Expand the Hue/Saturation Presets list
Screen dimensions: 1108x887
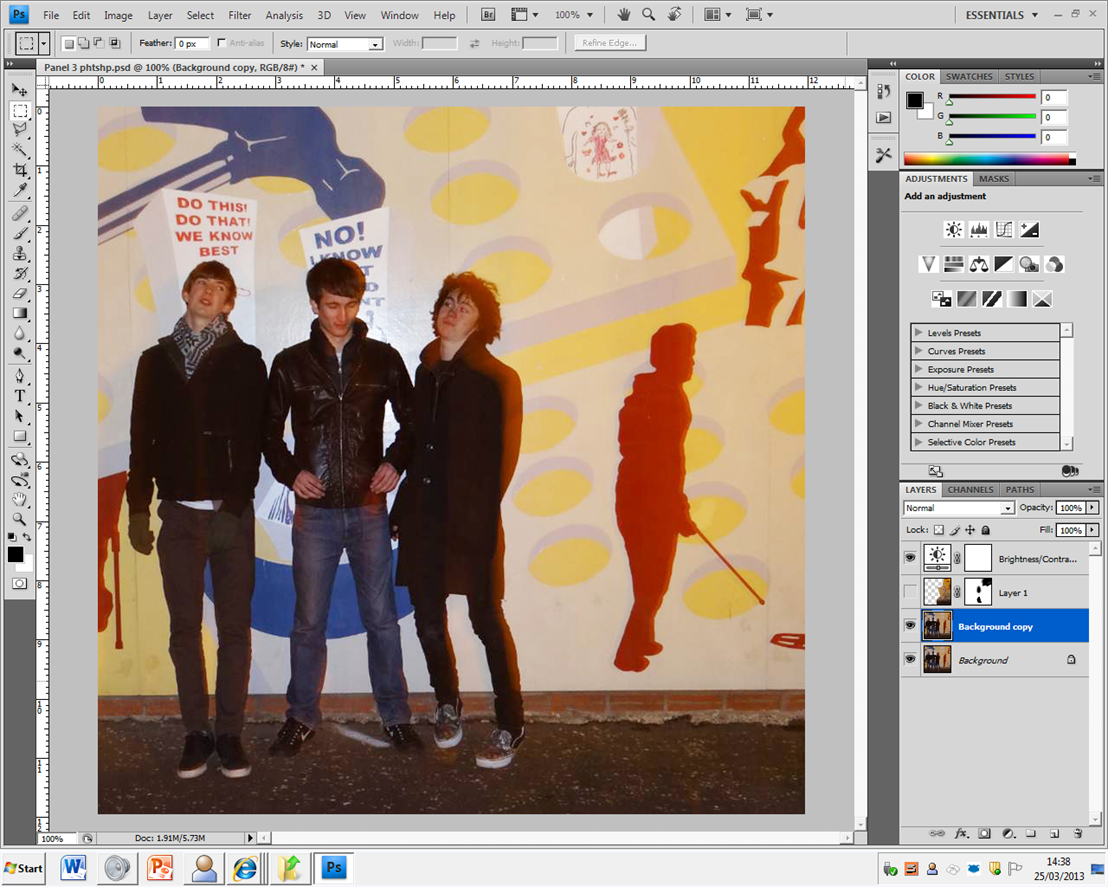918,388
